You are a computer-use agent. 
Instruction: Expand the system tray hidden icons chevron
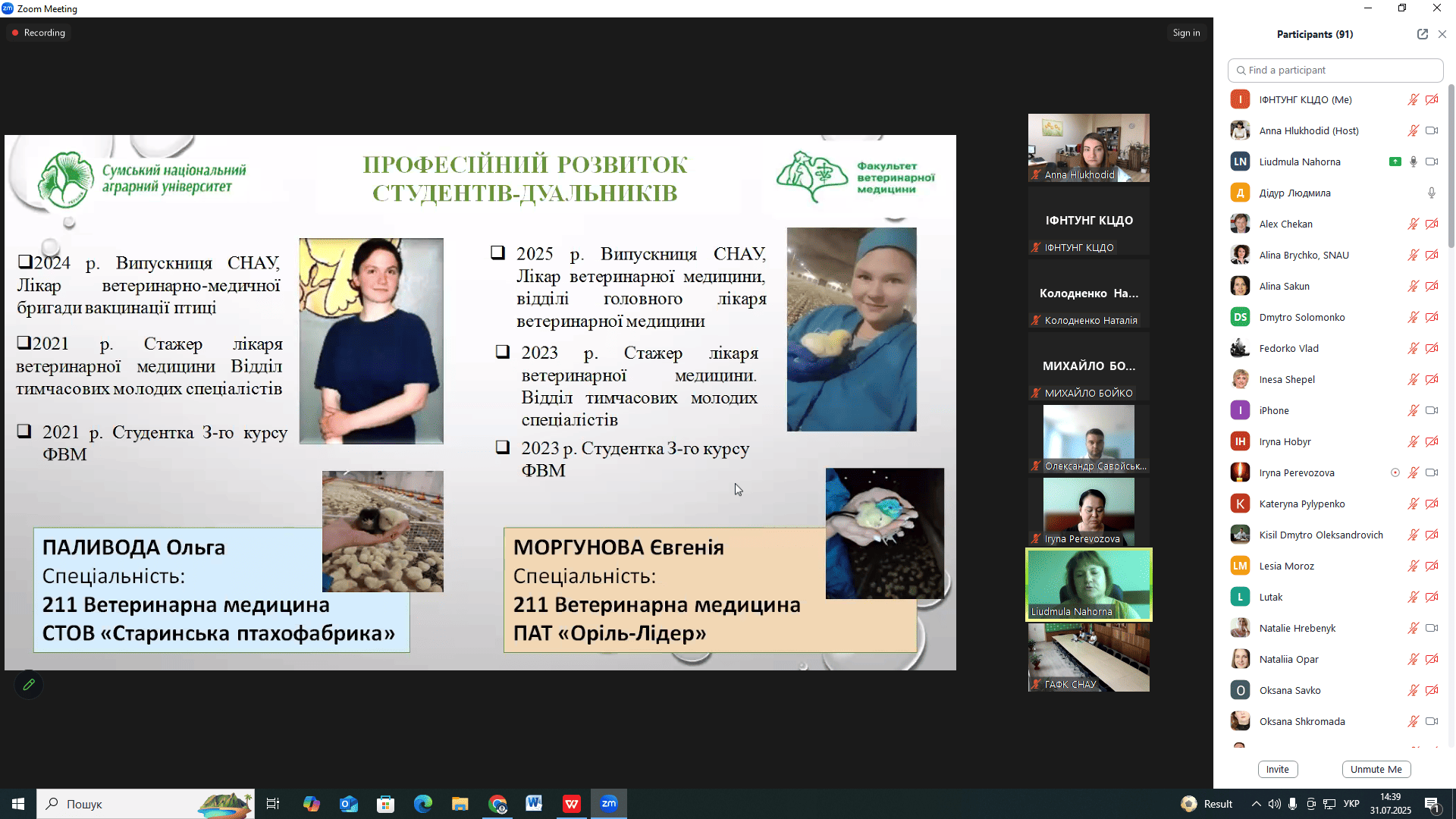coord(1257,804)
